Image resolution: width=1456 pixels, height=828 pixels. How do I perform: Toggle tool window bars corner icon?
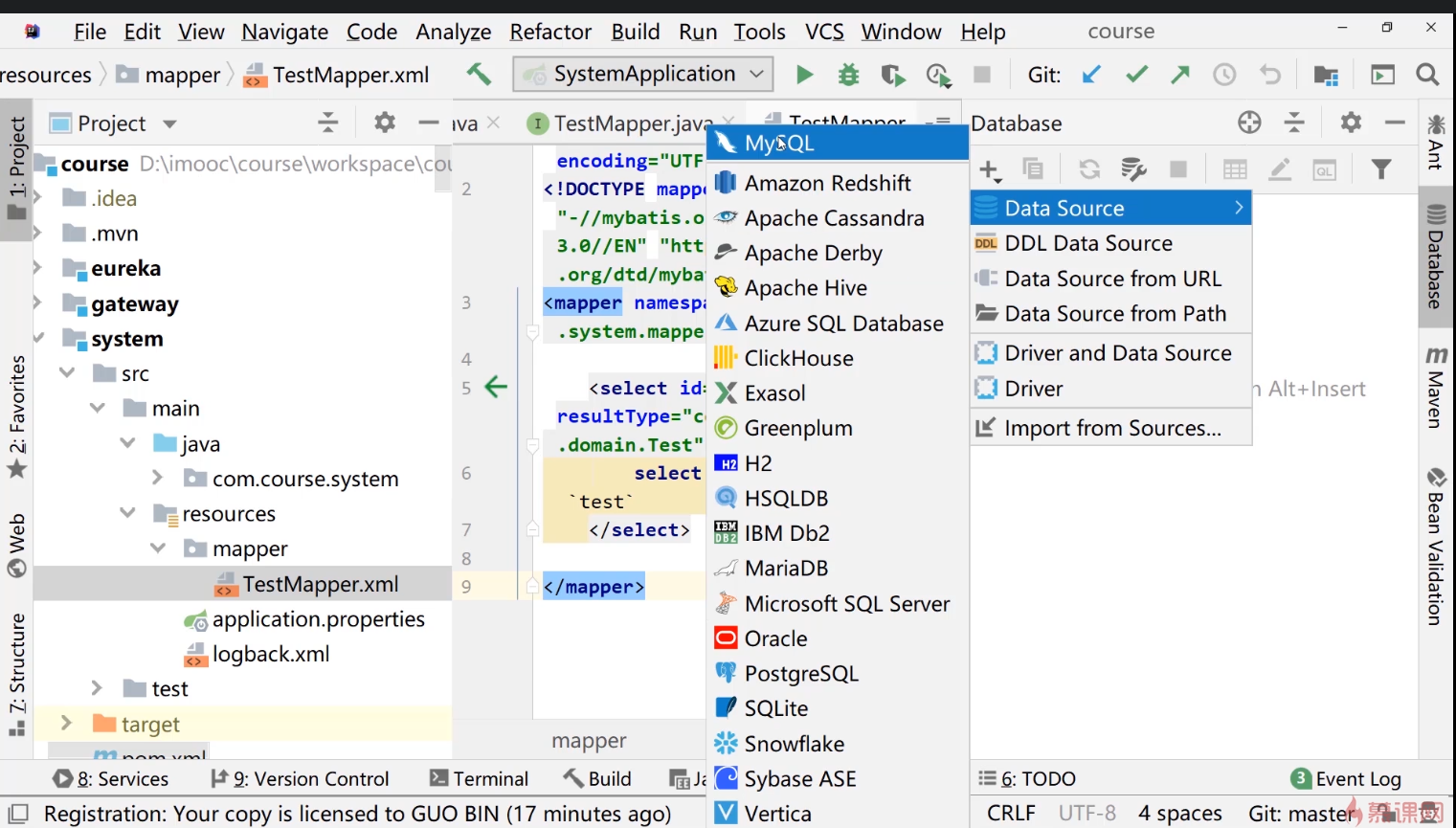(x=17, y=815)
